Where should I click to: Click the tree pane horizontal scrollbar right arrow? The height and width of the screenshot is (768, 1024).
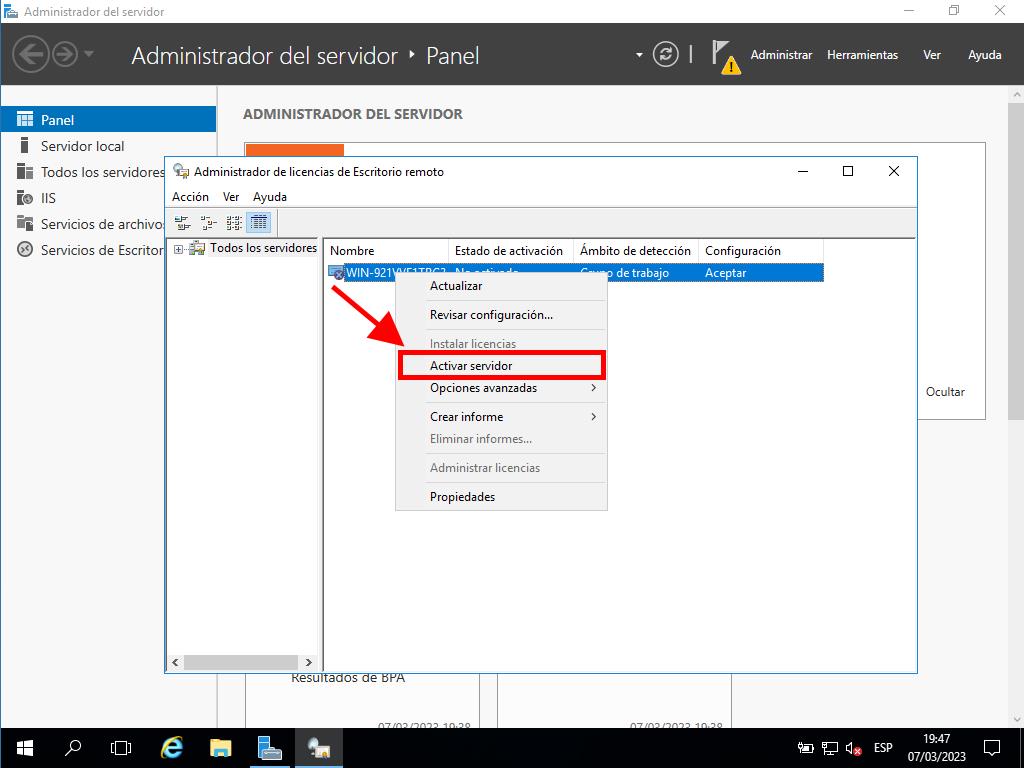click(309, 662)
